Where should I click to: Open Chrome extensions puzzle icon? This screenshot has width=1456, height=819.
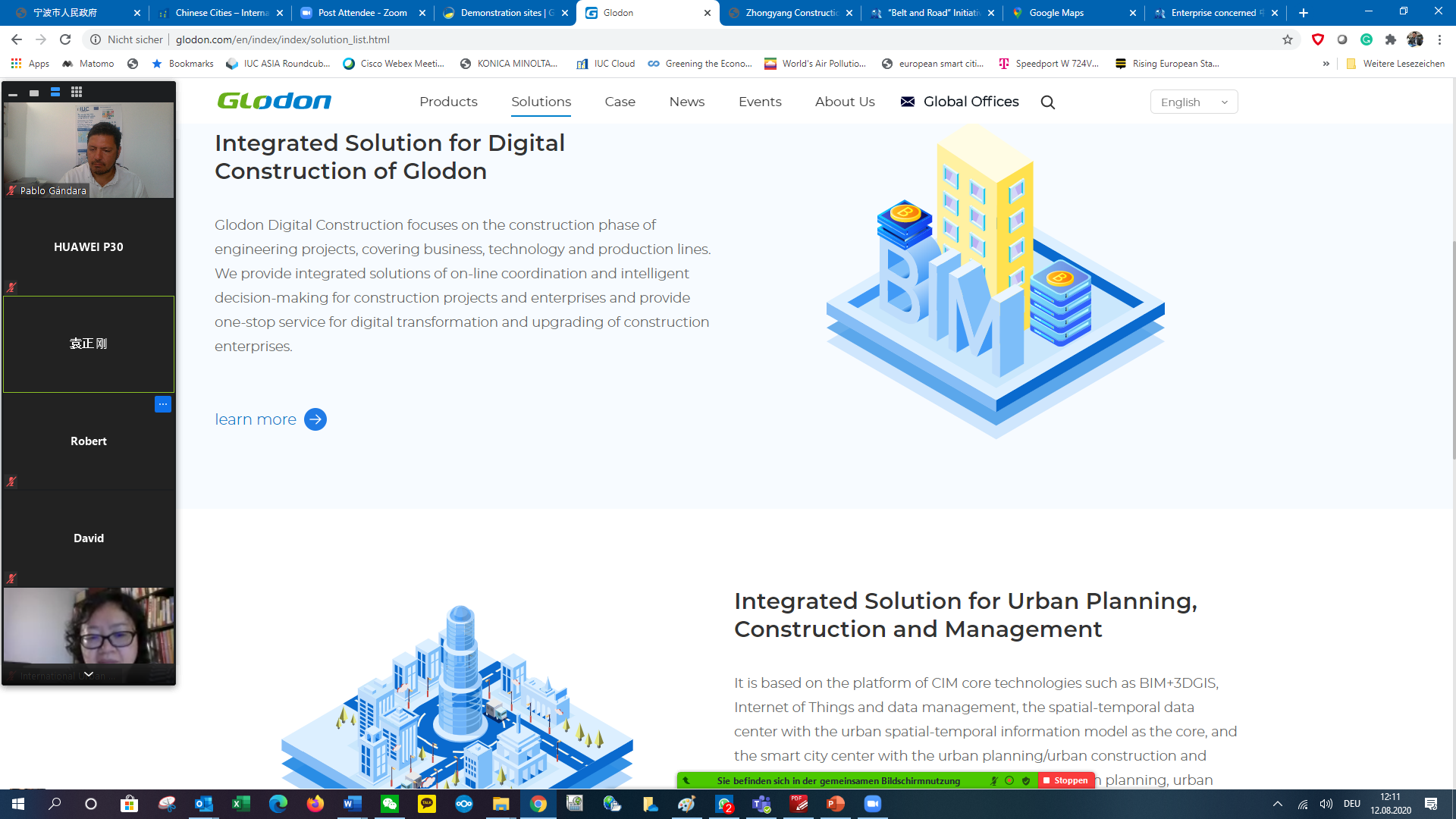click(1390, 39)
